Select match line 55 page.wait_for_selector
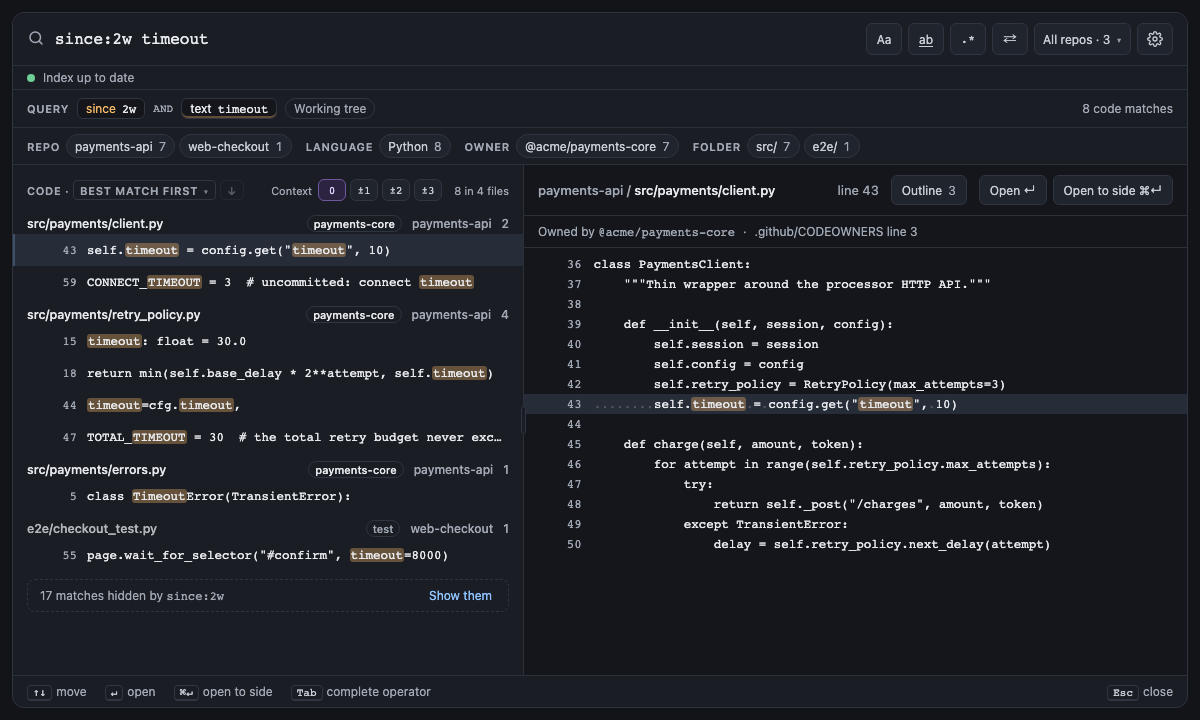The image size is (1200, 720). 268,556
